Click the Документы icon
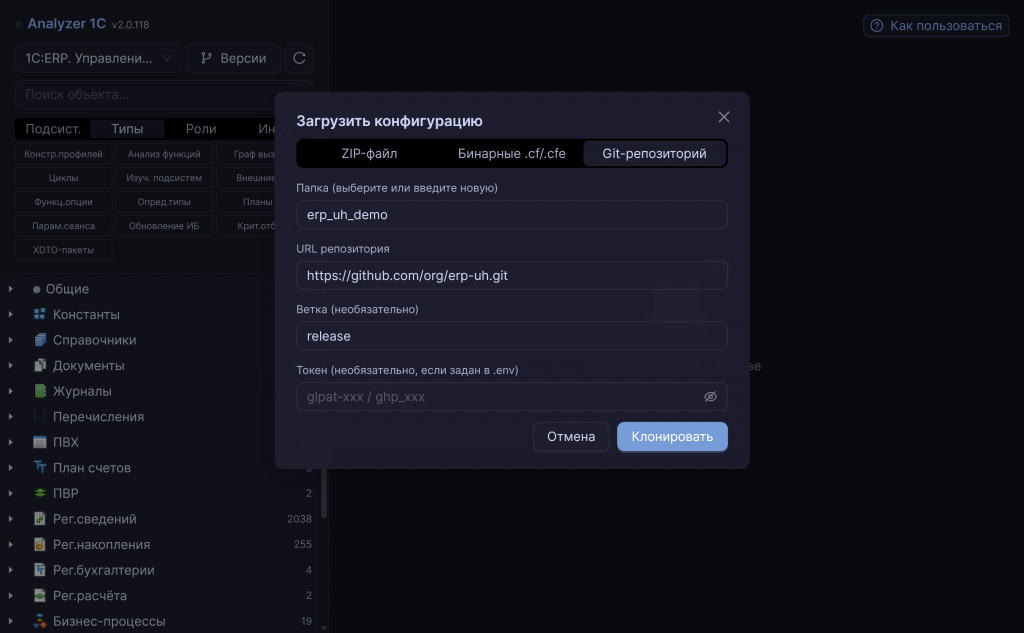This screenshot has width=1024, height=633. (40, 365)
